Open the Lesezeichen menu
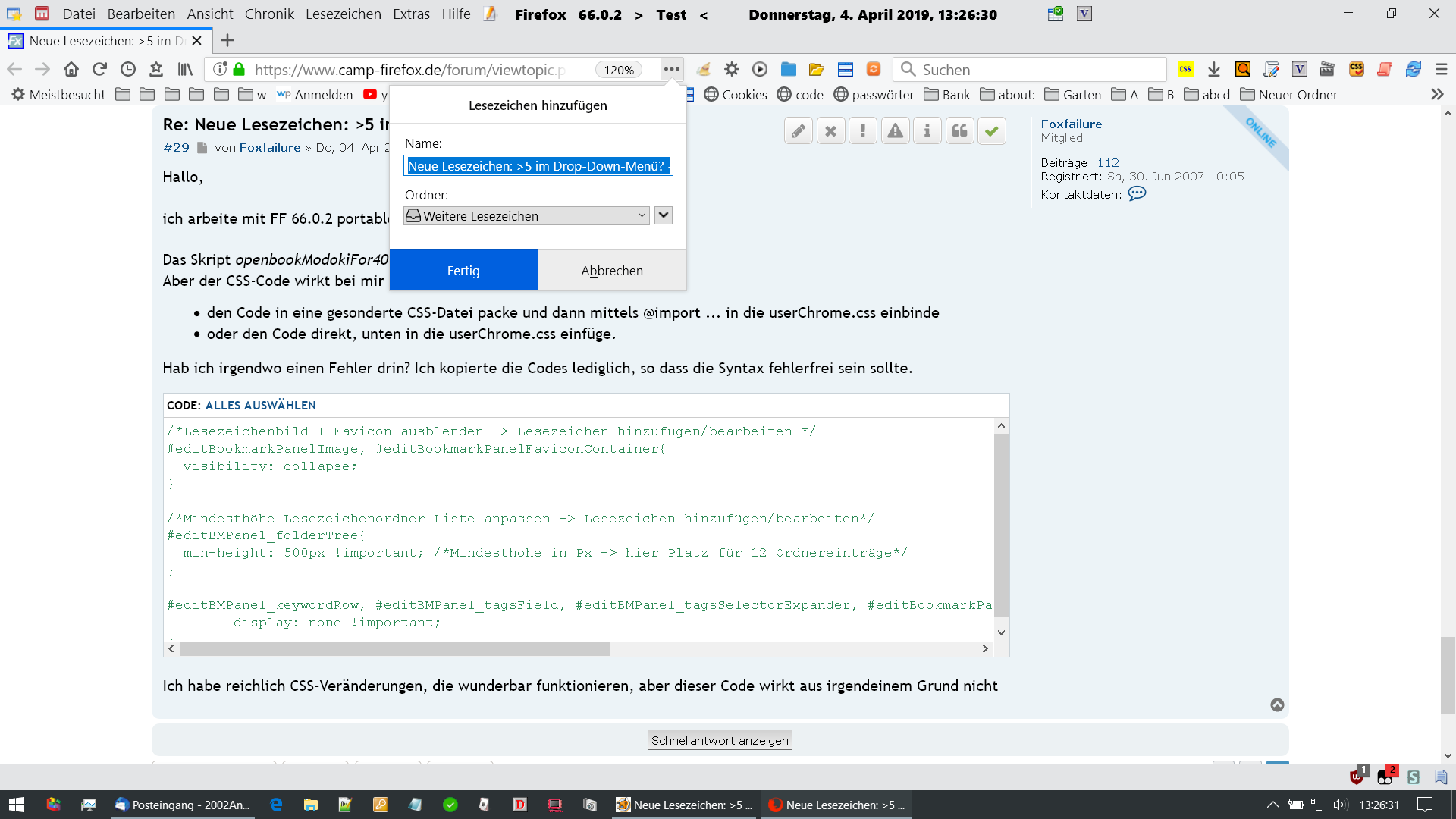The image size is (1456, 819). [343, 14]
